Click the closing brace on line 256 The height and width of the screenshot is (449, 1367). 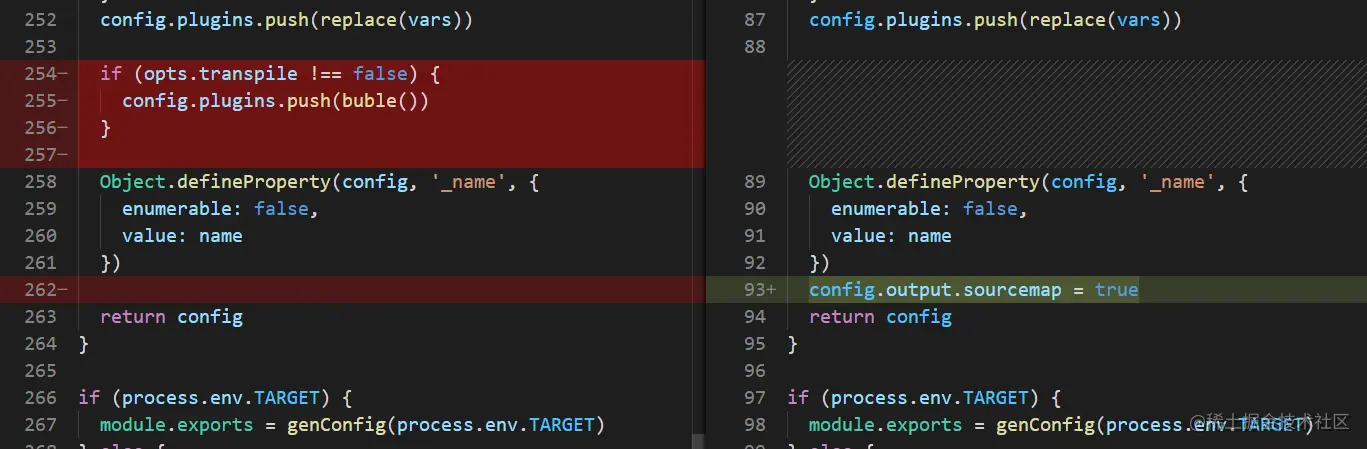[105, 128]
